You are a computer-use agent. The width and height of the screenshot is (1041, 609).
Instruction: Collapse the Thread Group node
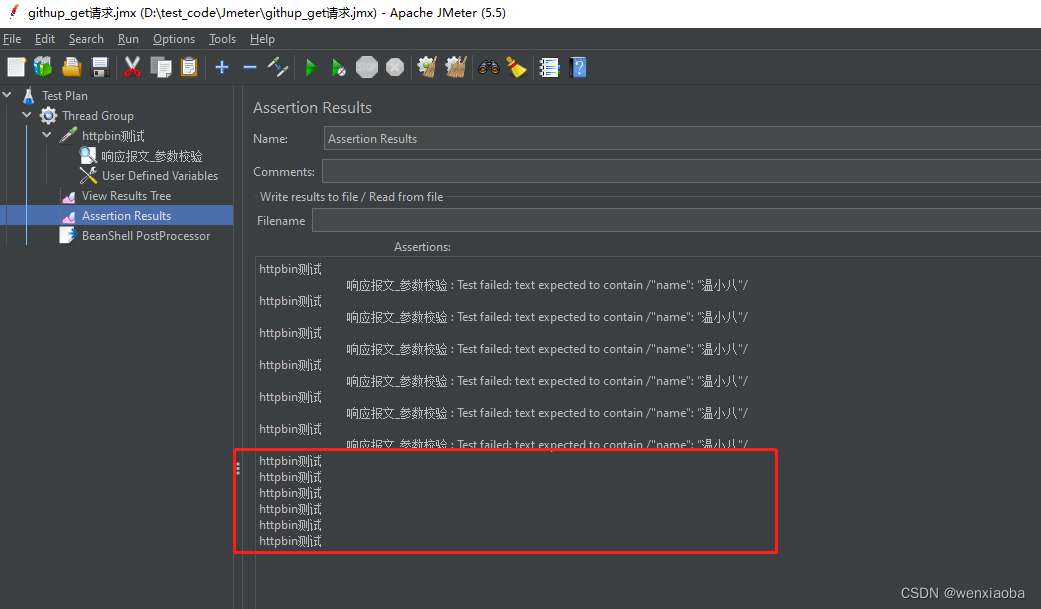(27, 115)
